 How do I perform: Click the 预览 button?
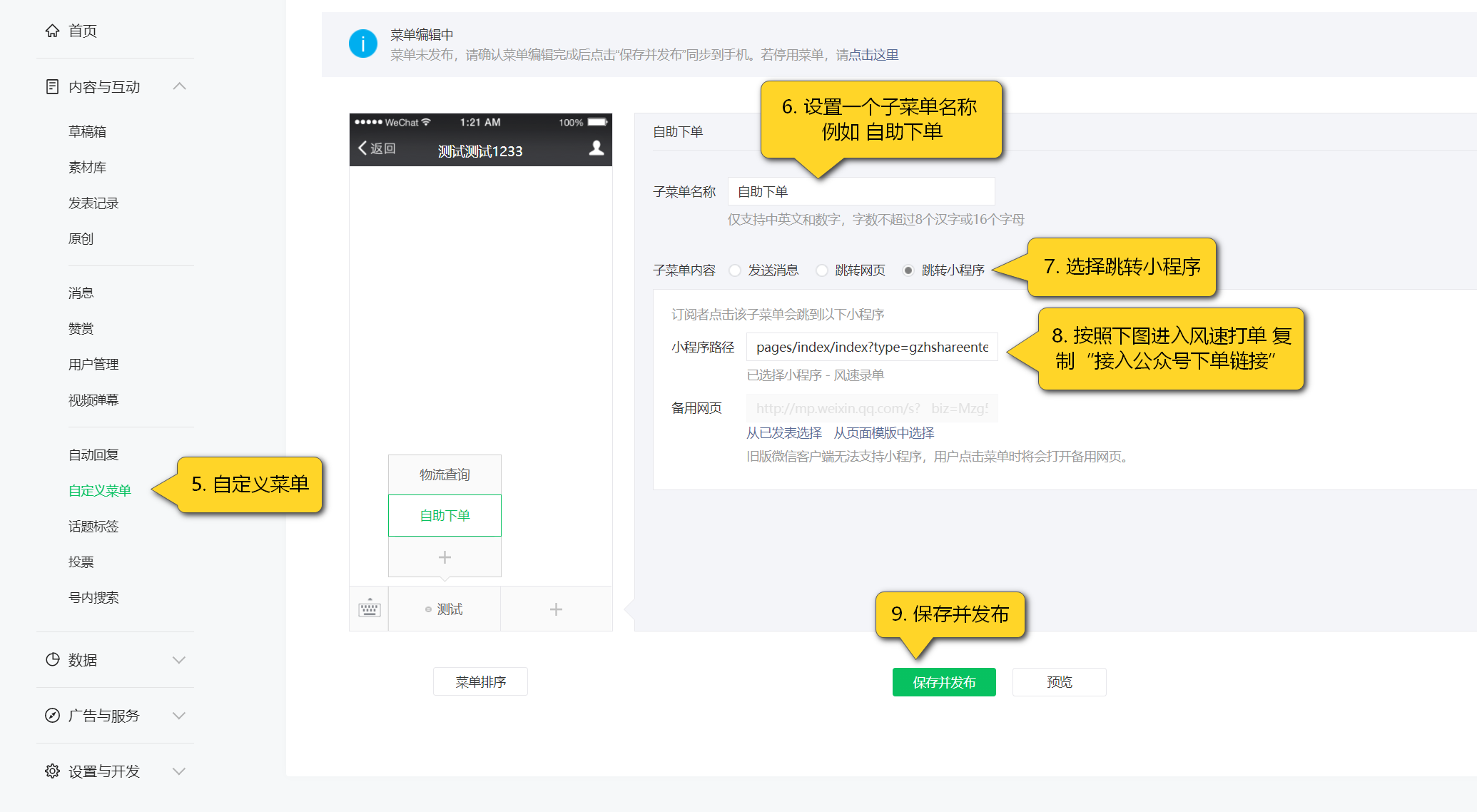pos(1060,682)
